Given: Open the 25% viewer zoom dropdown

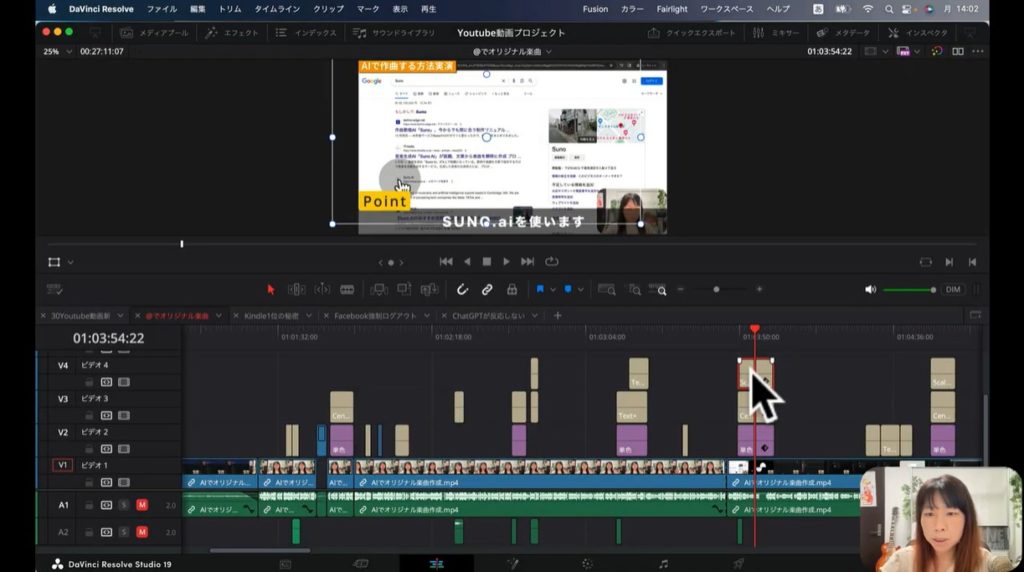Looking at the screenshot, I should click(58, 51).
